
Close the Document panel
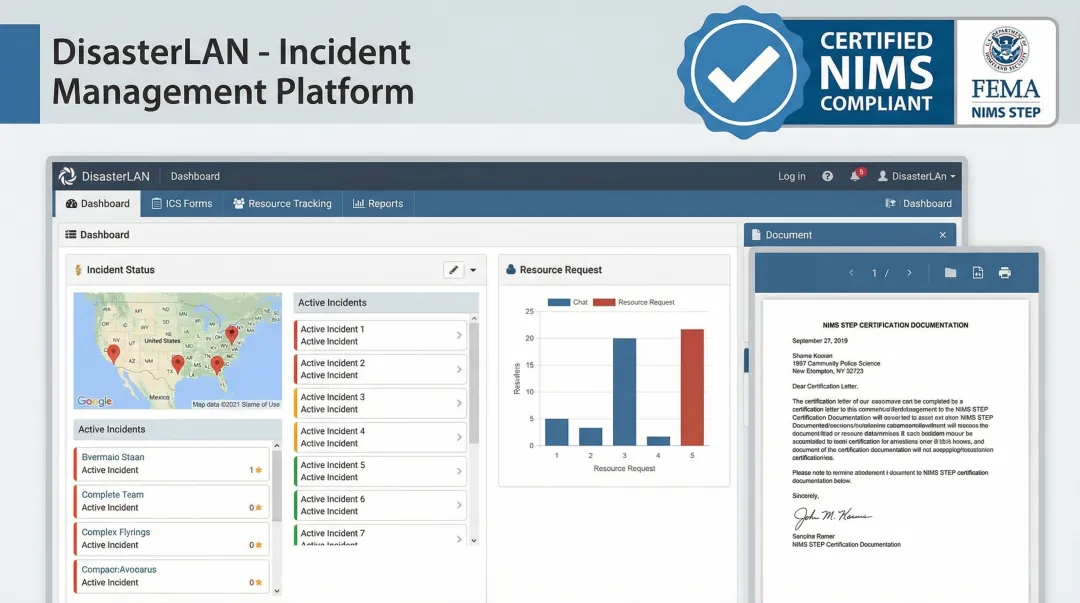pos(942,235)
